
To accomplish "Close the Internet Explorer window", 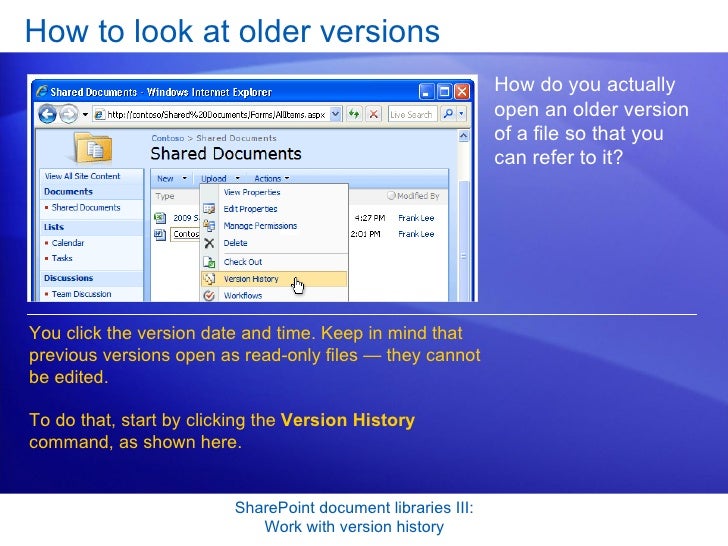I will [462, 91].
